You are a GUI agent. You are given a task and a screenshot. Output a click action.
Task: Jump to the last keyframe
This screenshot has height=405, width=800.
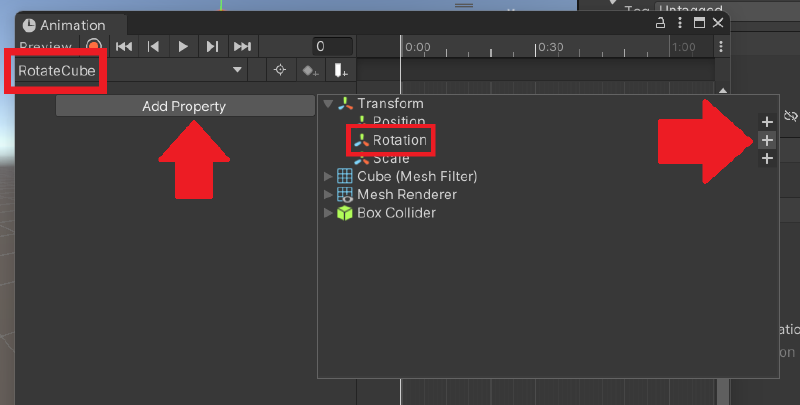242,46
